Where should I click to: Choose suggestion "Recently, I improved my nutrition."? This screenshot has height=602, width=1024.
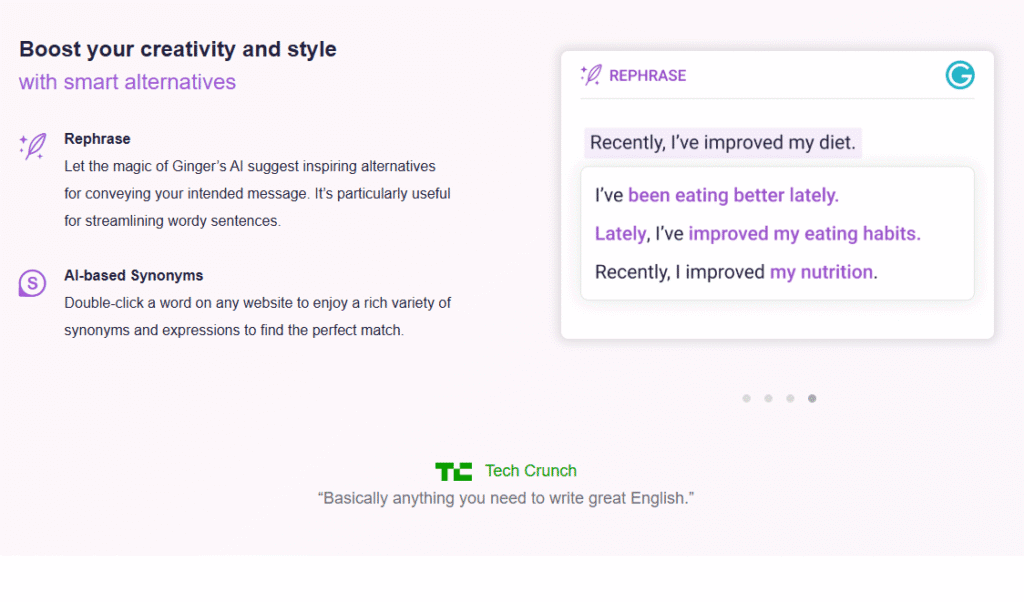[736, 272]
